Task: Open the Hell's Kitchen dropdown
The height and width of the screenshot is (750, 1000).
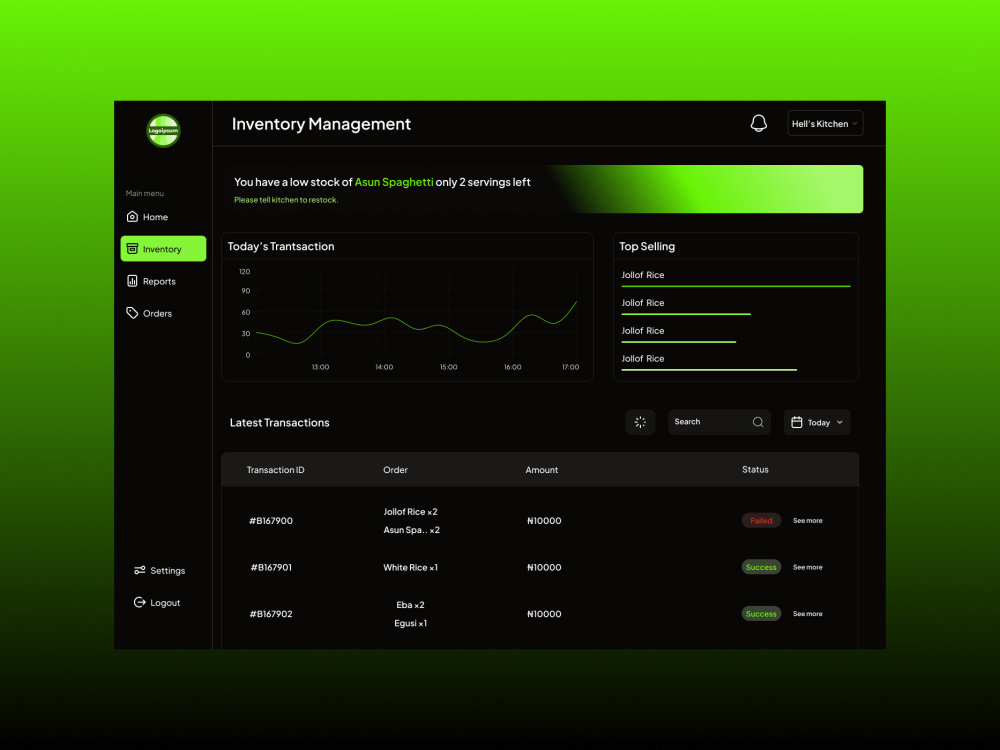Action: click(x=825, y=124)
